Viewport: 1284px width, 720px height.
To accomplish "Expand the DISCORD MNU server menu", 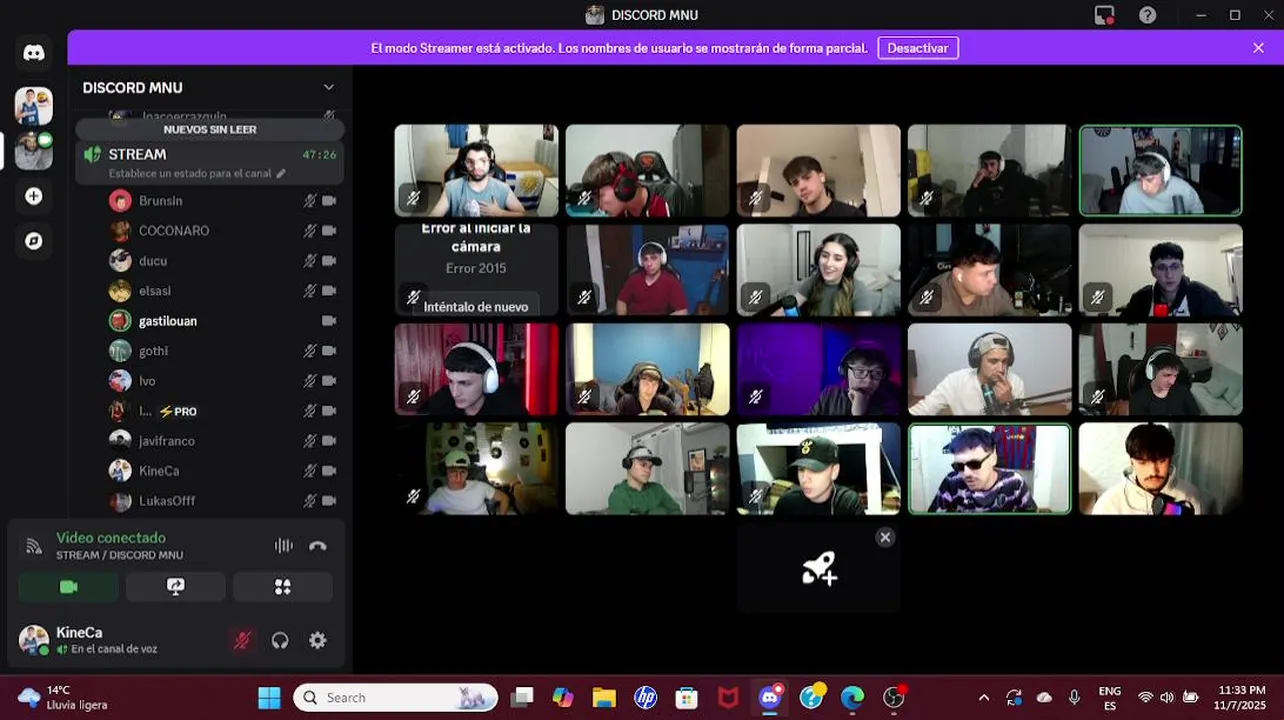I will [x=328, y=88].
